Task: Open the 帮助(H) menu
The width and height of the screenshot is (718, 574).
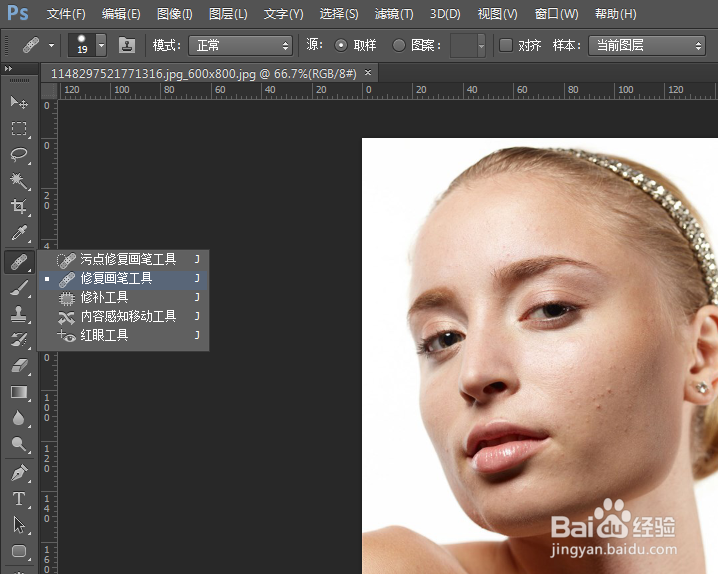Action: coord(615,14)
